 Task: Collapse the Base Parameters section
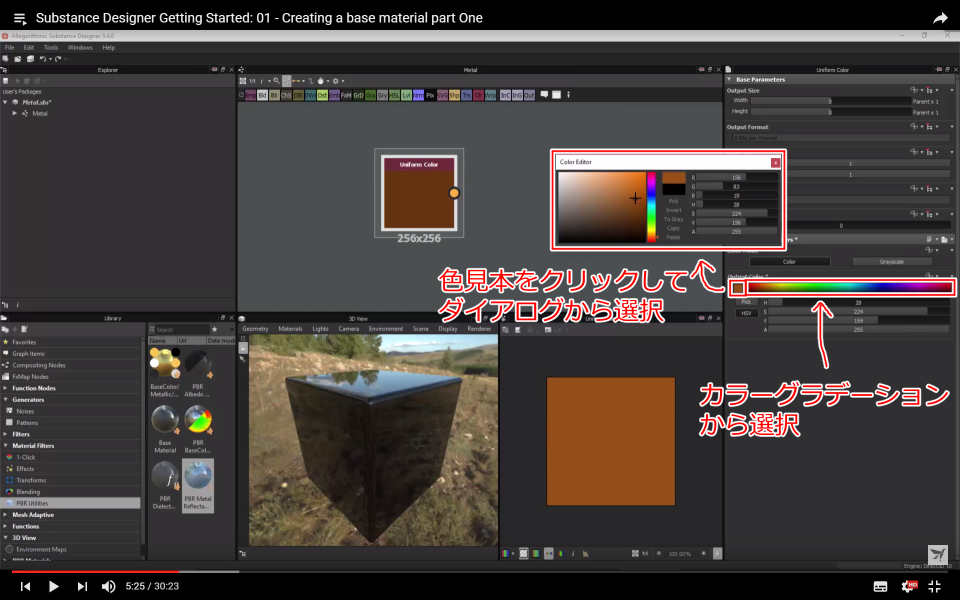(729, 80)
